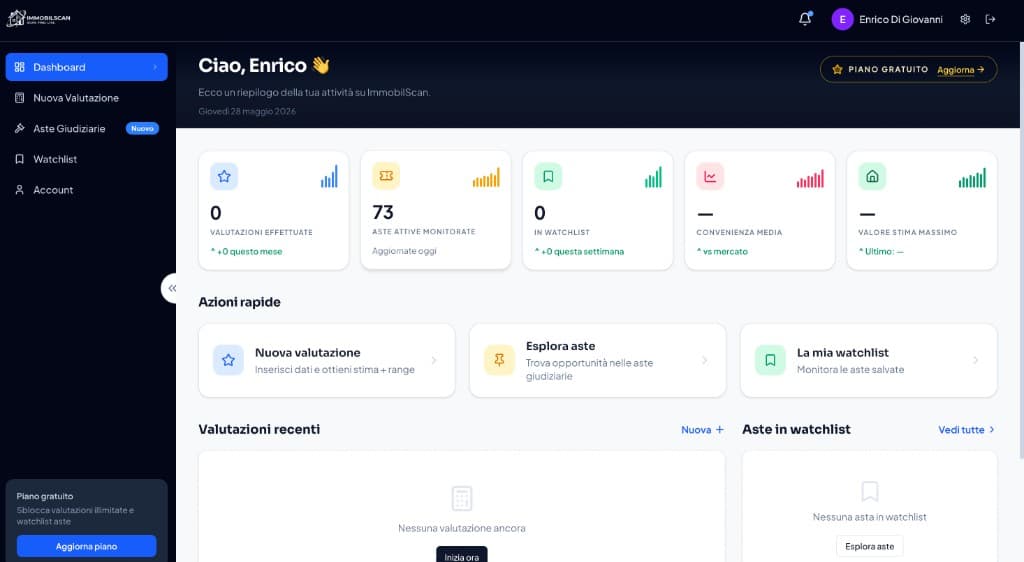Click the pin icon in Esplora aste action
Viewport: 1024px width, 562px height.
tap(499, 360)
